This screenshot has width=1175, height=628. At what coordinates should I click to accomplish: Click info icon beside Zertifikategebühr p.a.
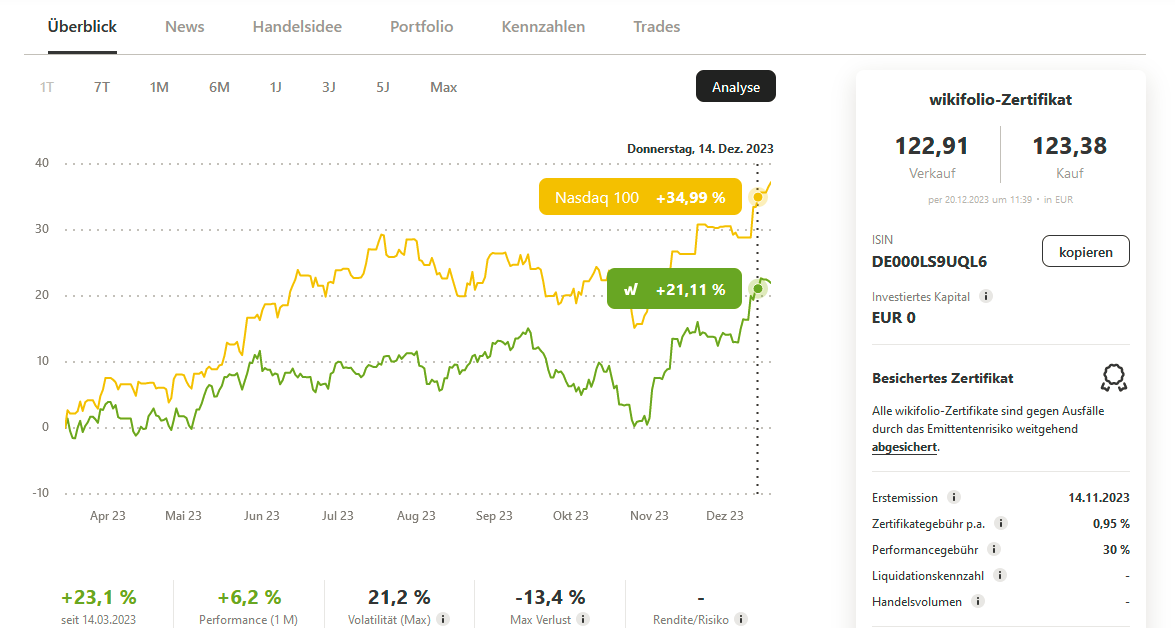pos(1001,523)
